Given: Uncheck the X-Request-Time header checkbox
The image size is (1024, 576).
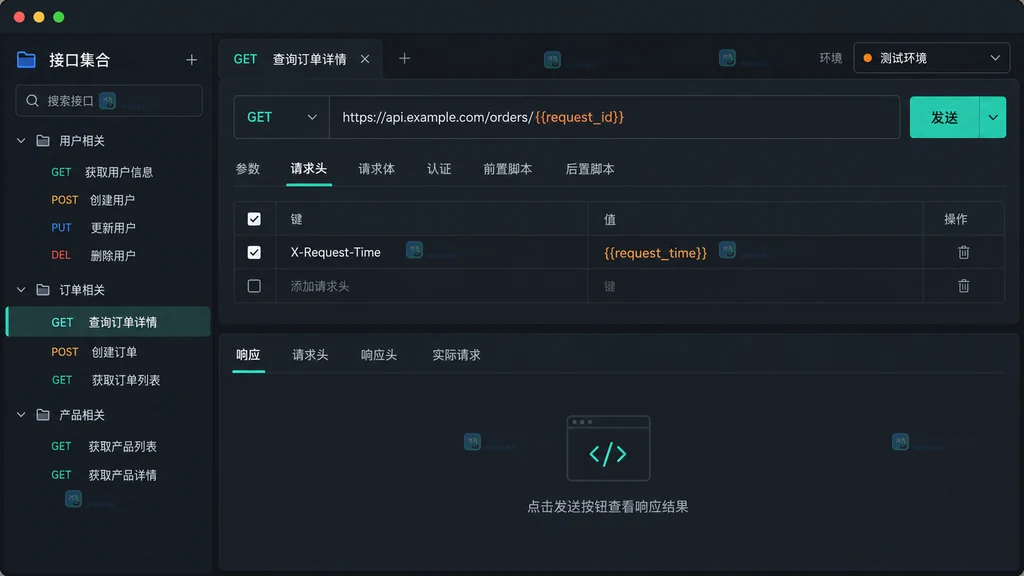Looking at the screenshot, I should 254,252.
